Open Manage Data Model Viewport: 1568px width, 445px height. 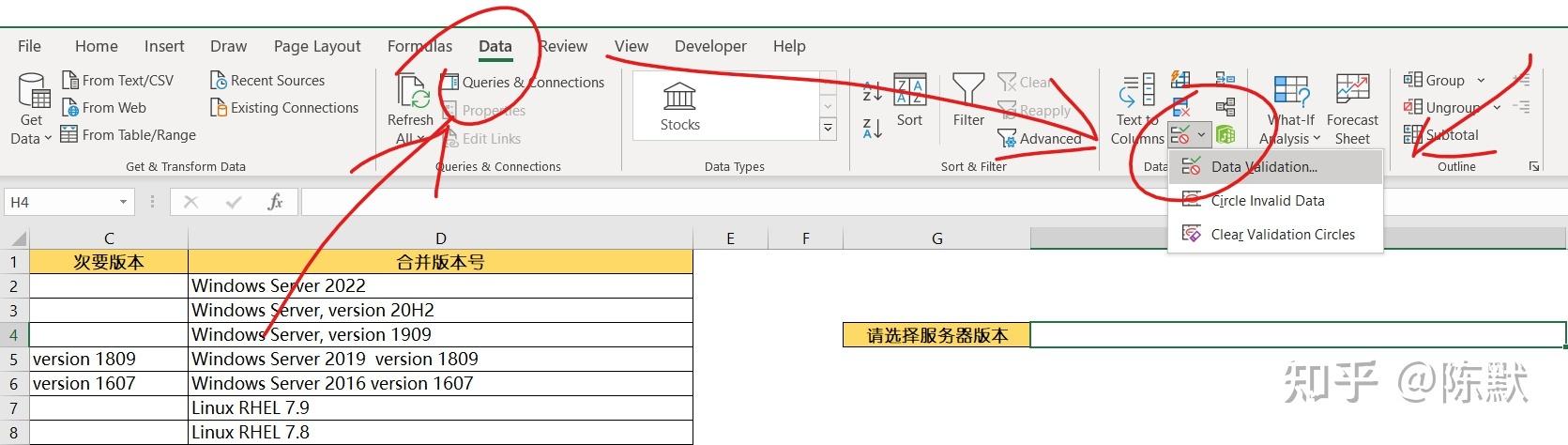1225,135
